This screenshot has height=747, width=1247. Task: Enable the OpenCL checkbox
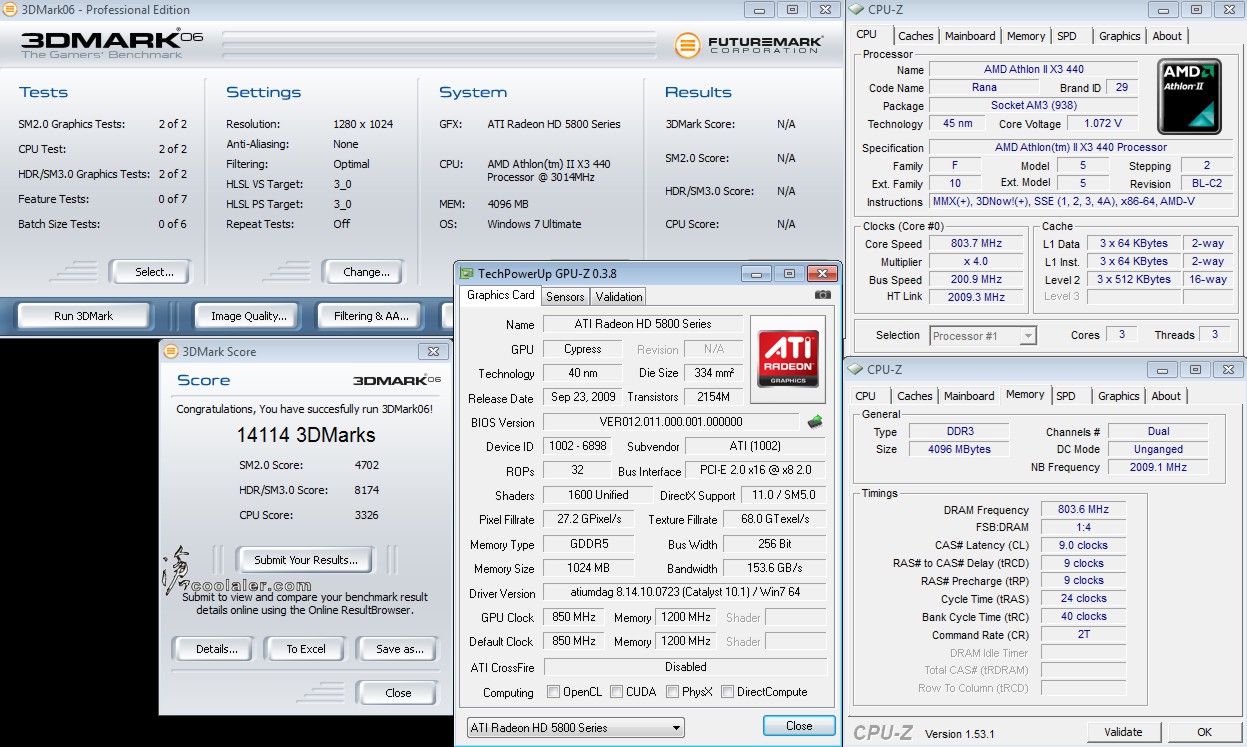[x=554, y=692]
